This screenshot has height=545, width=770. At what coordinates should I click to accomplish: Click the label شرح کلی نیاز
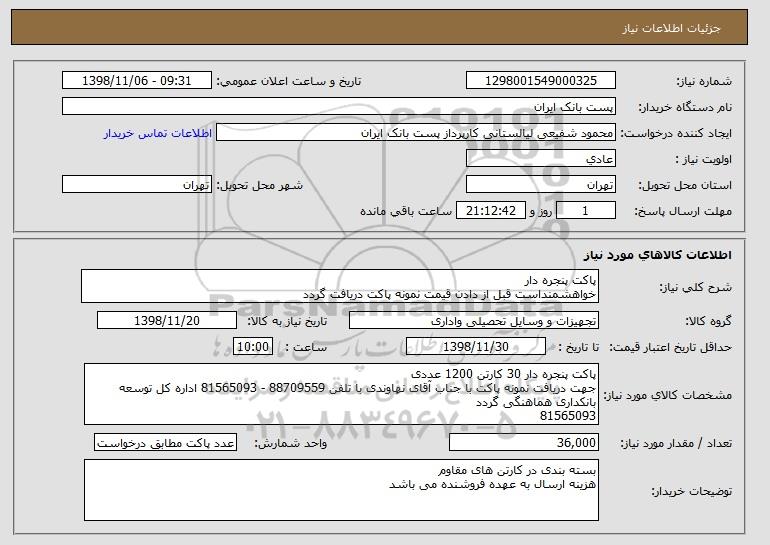[695, 287]
